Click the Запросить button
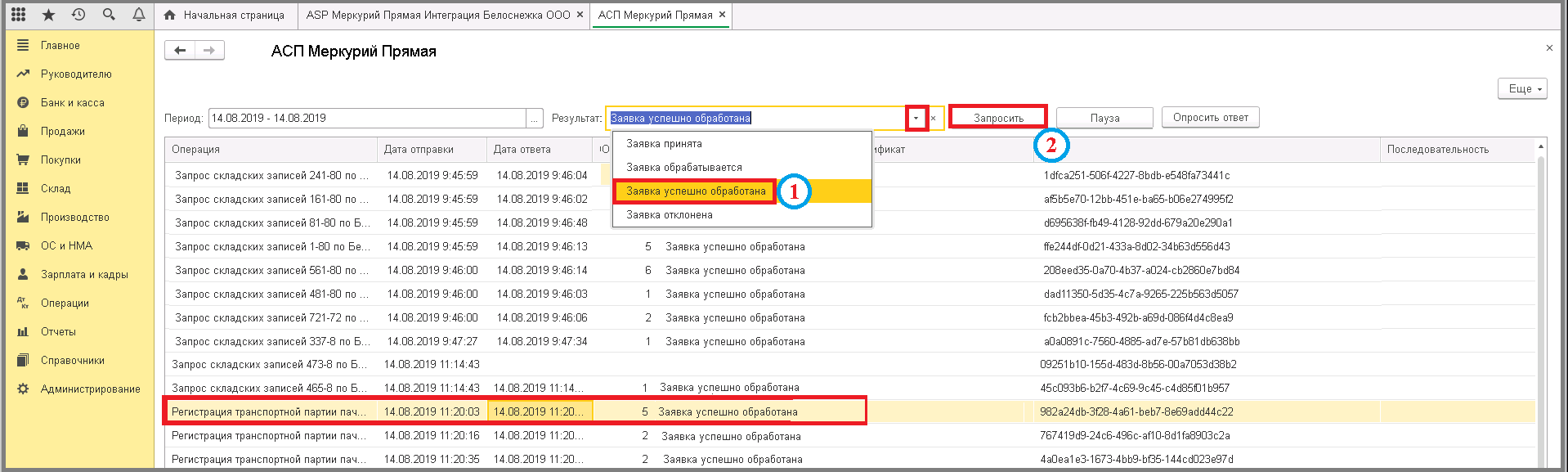Image resolution: width=1568 pixels, height=472 pixels. (998, 119)
